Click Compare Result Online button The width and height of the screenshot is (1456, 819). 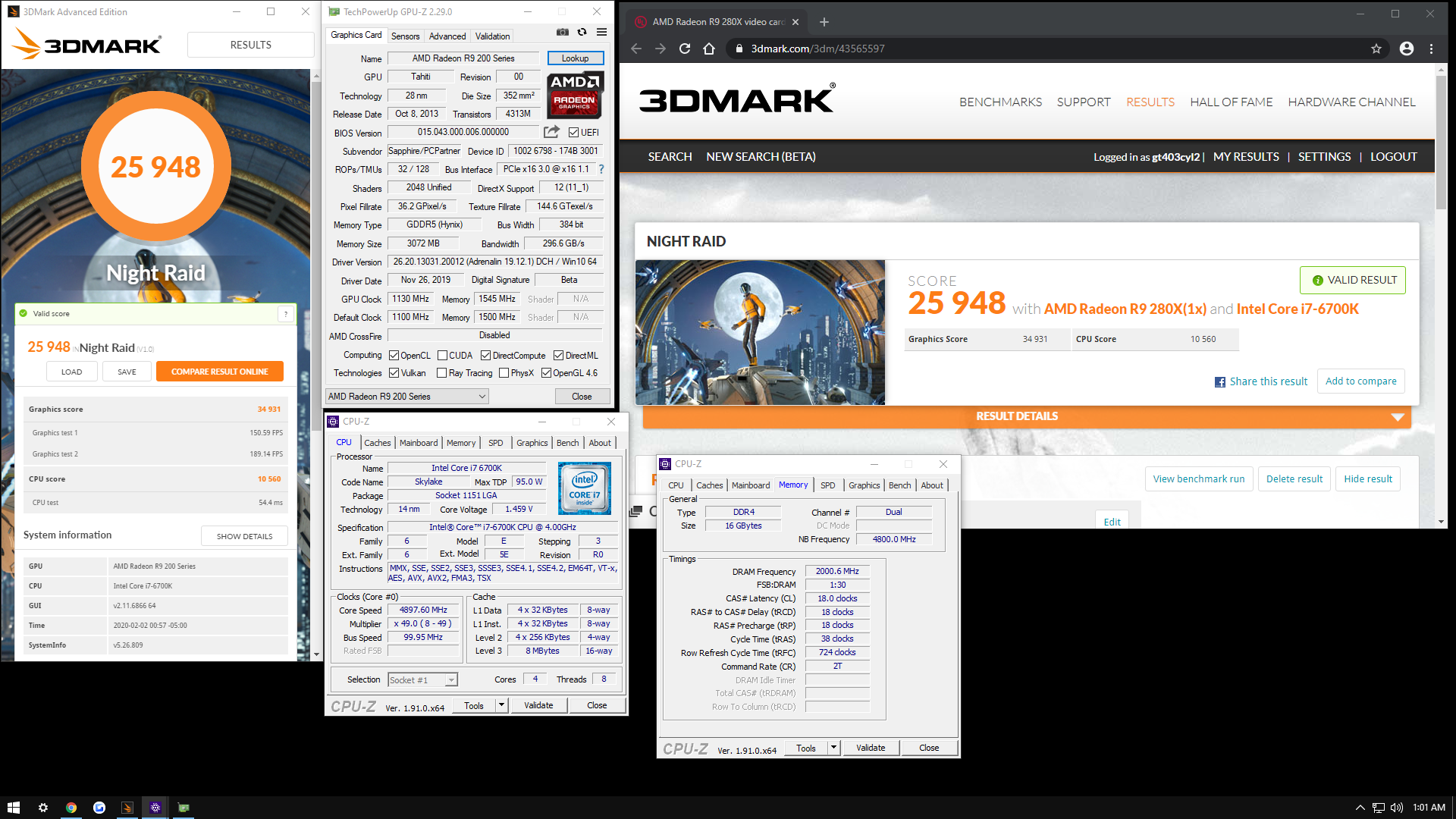click(219, 372)
